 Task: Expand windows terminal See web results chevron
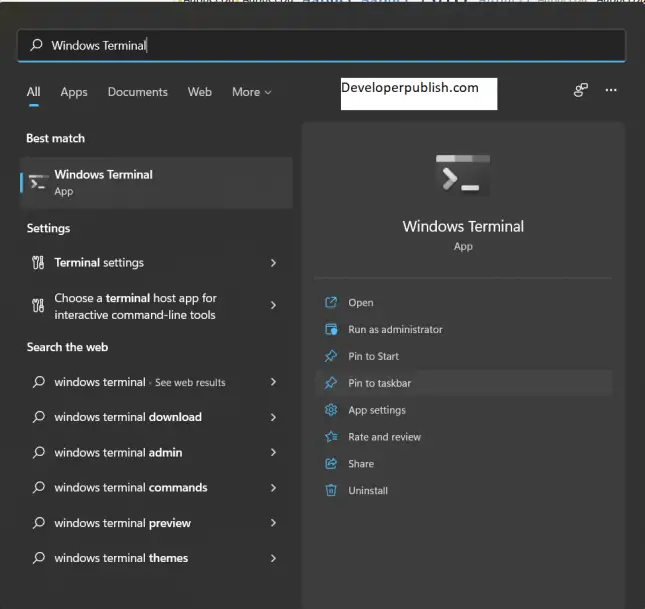[x=273, y=382]
